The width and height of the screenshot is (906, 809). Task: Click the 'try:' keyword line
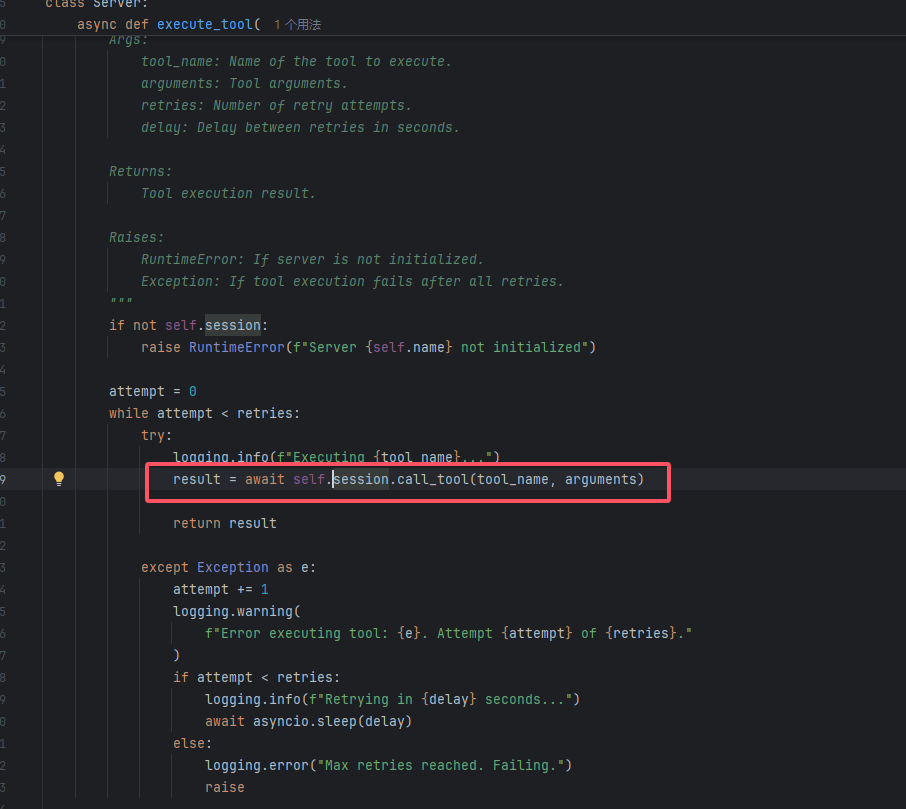pos(157,435)
